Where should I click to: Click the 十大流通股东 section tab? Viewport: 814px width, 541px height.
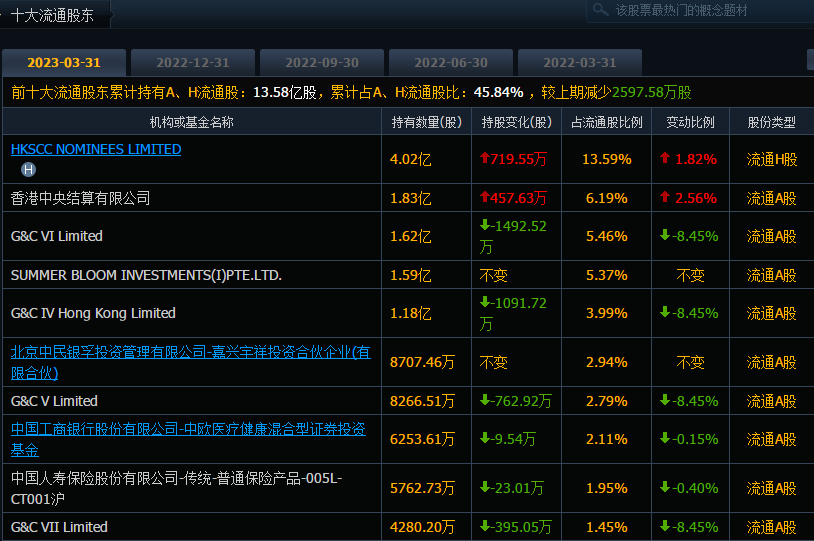pos(52,15)
